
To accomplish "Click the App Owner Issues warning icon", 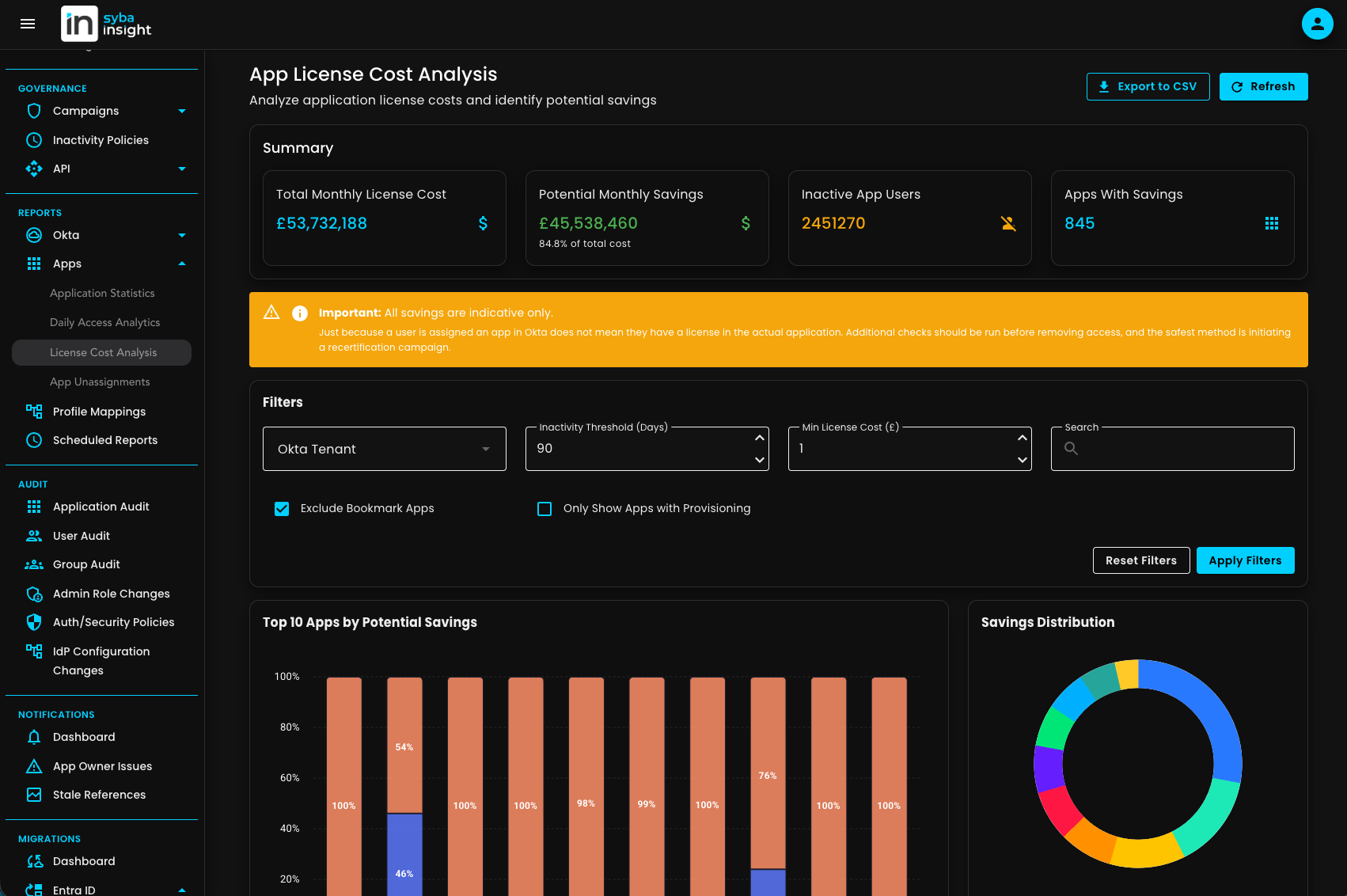I will [x=34, y=766].
